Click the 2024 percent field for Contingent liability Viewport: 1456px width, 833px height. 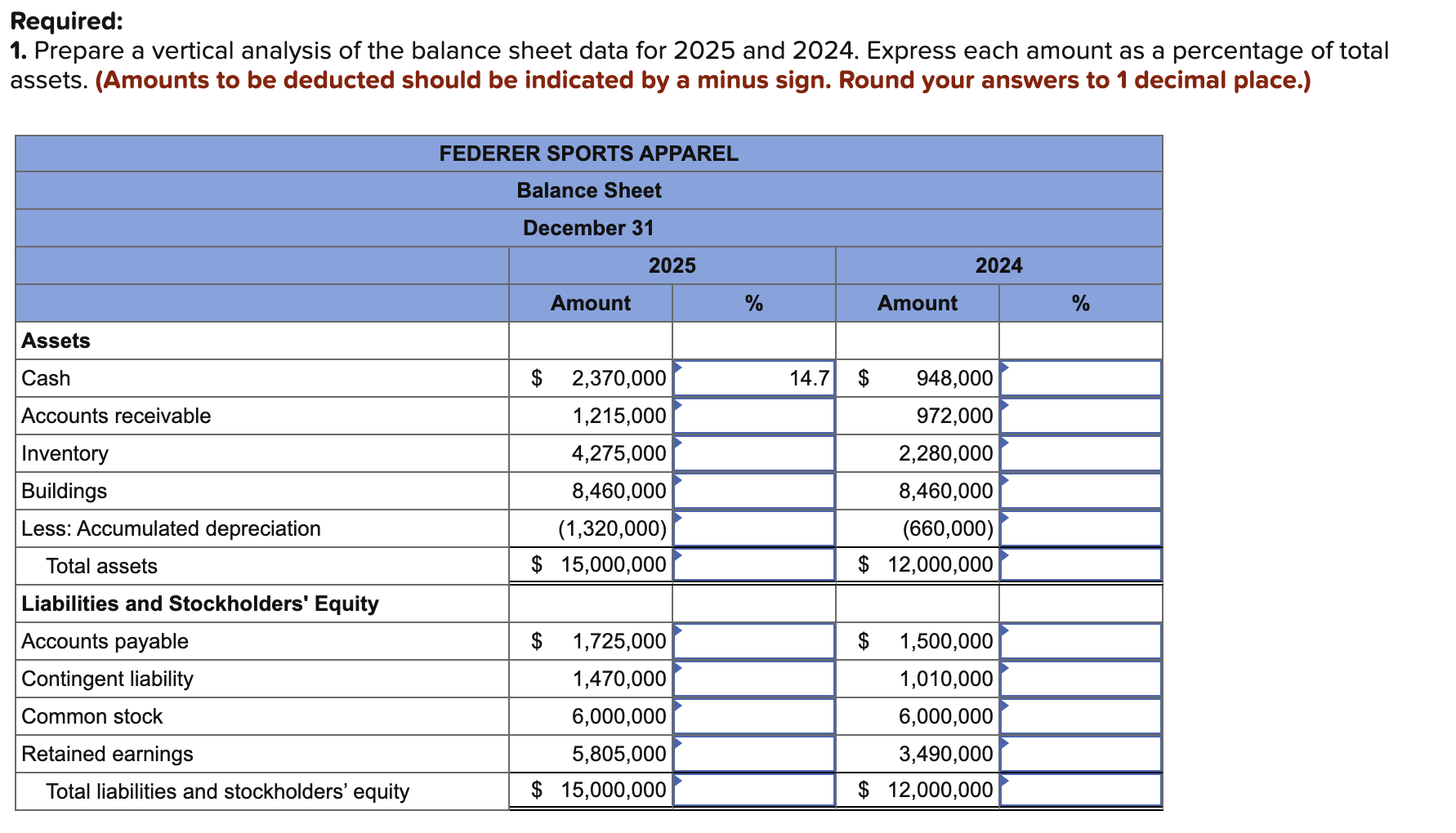1081,679
